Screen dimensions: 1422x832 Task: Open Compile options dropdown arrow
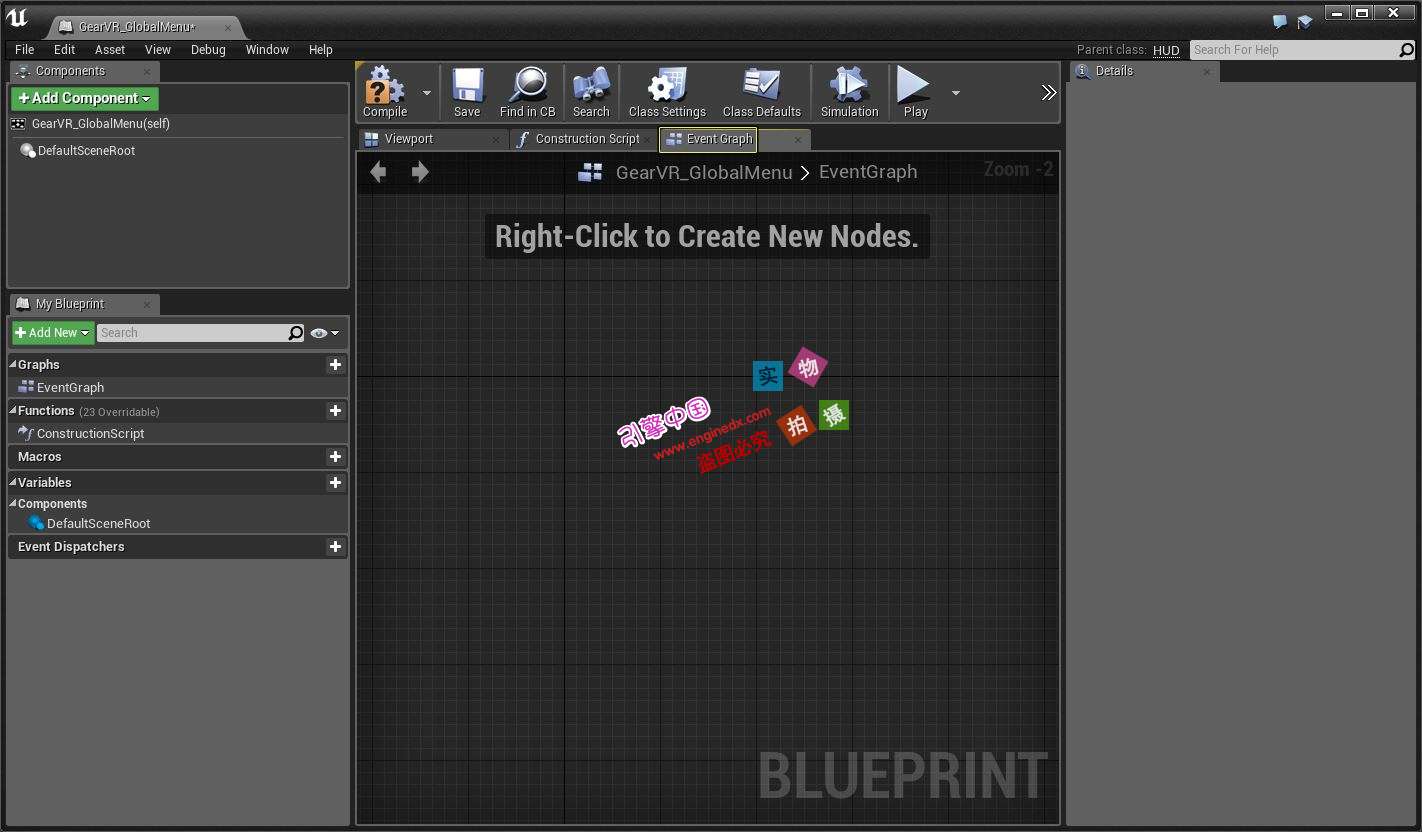427,93
